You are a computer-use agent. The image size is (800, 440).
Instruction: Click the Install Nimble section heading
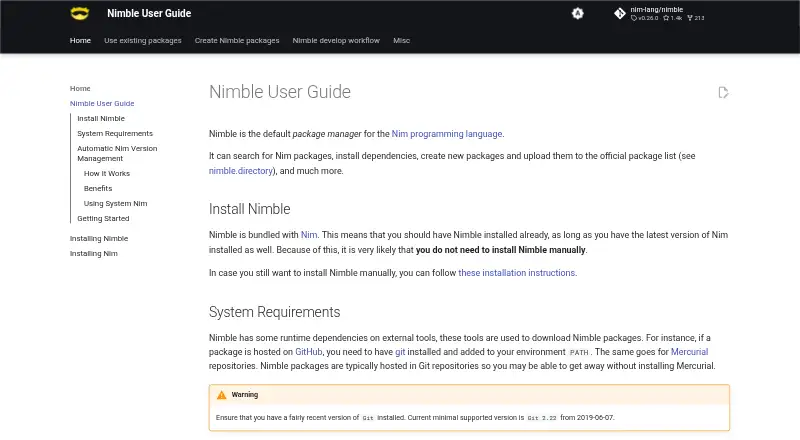click(x=249, y=209)
